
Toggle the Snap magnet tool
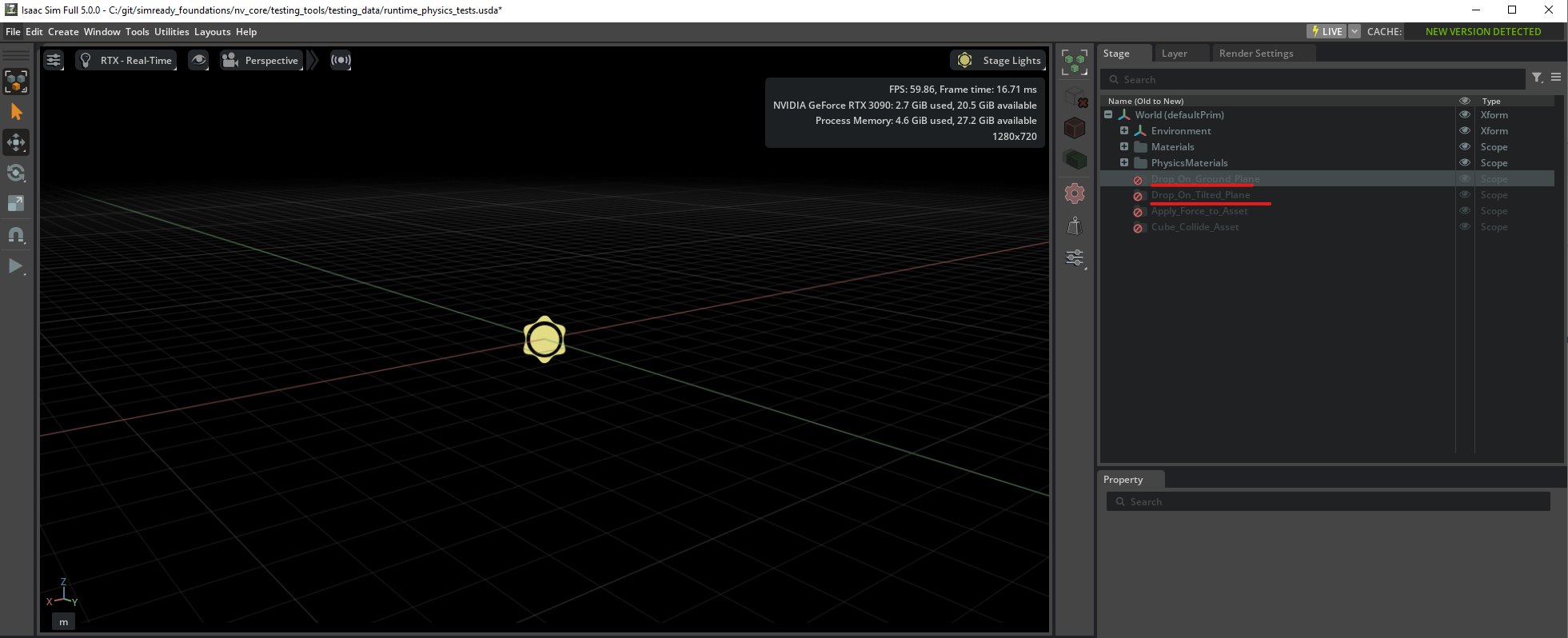(16, 235)
